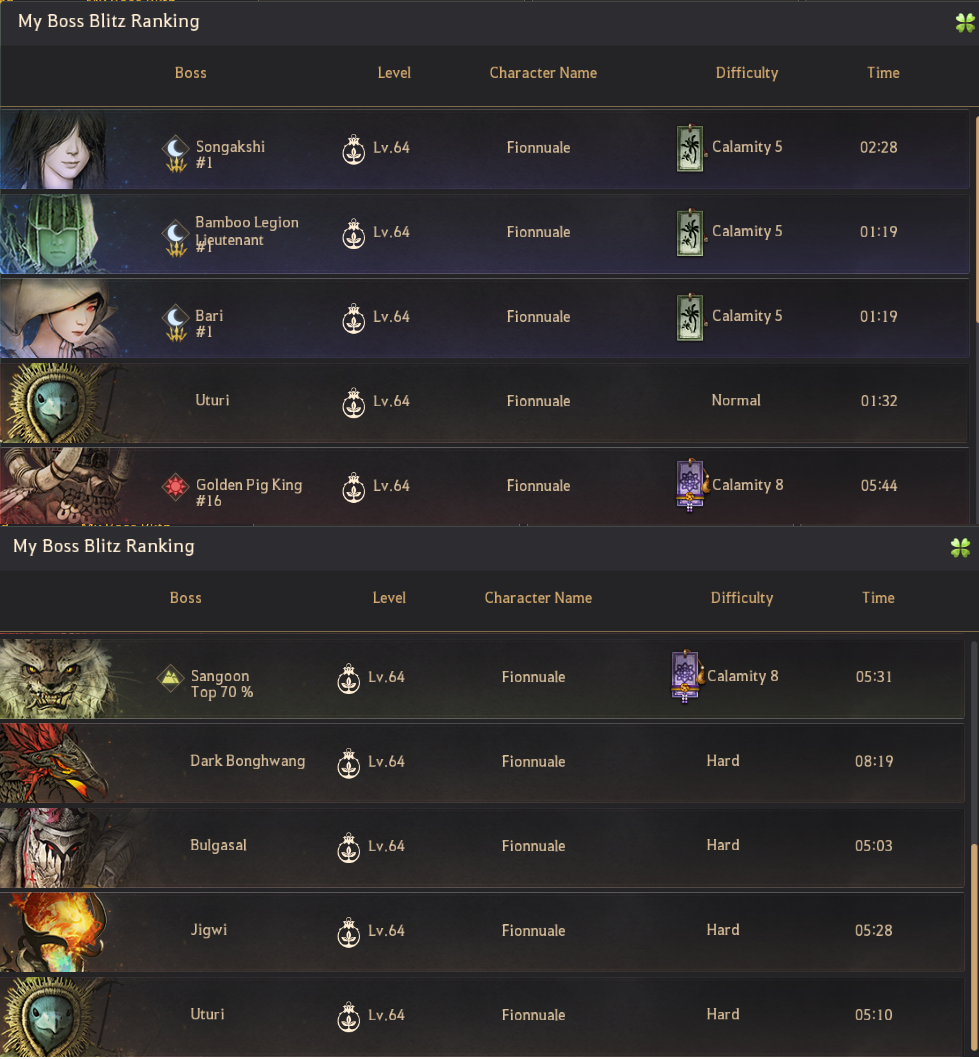
Task: Click the Boss column header in top panel
Action: click(x=190, y=73)
